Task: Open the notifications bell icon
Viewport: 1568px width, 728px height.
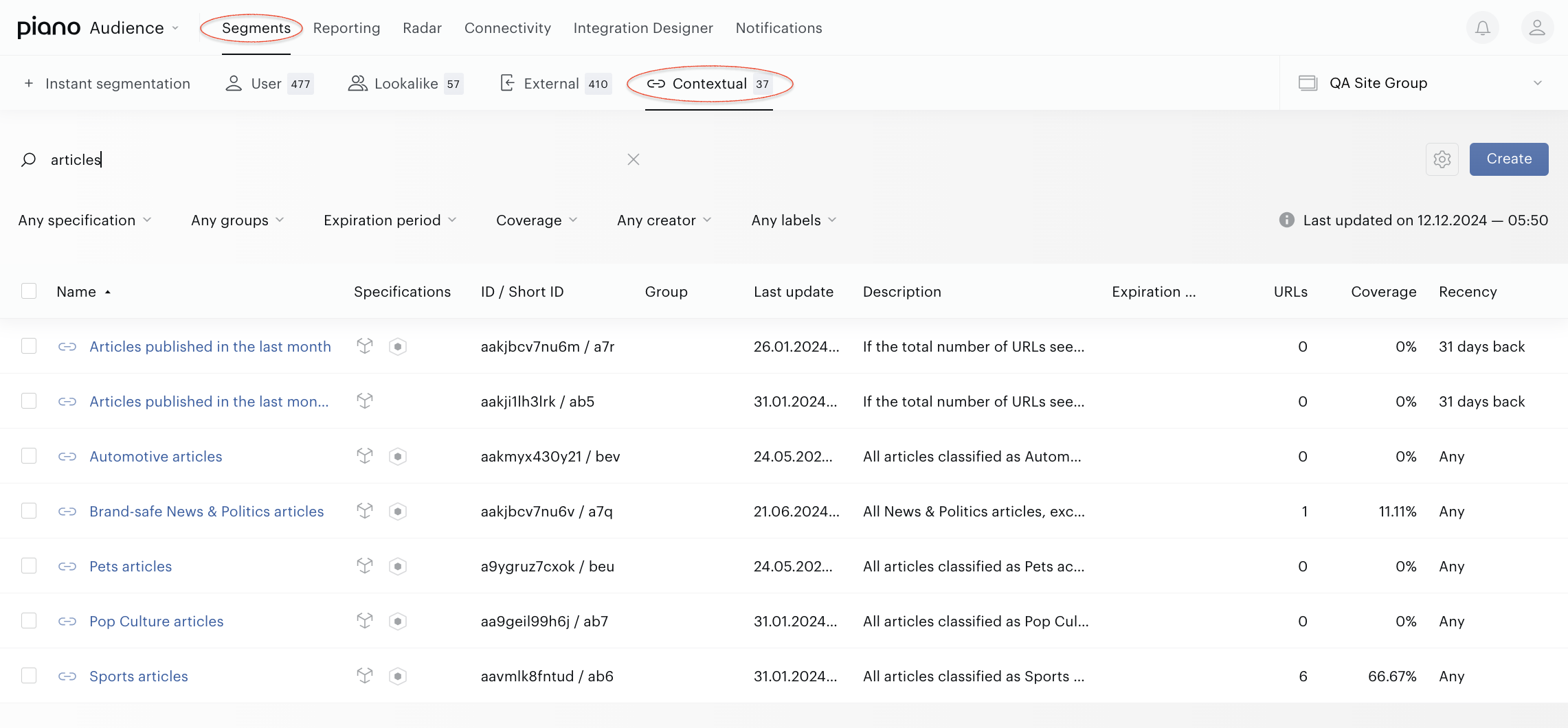Action: coord(1483,28)
